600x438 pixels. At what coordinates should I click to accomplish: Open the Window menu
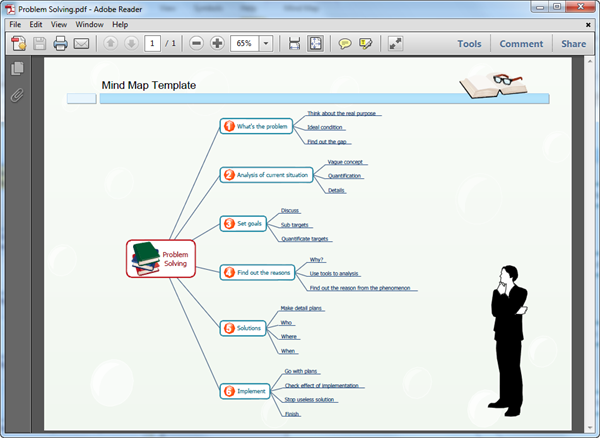coord(89,24)
